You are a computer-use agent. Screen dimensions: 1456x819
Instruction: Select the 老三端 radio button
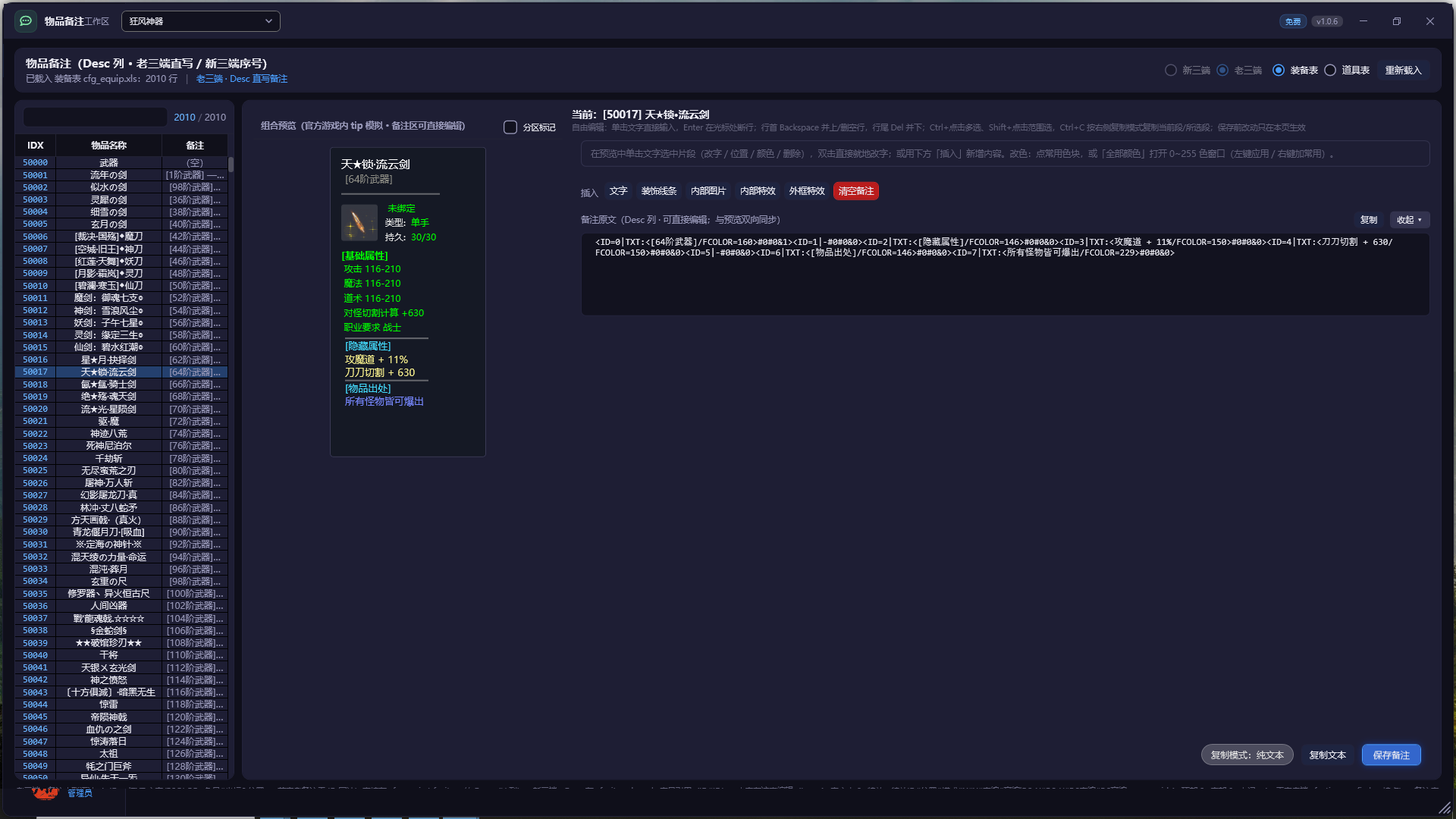[1222, 71]
